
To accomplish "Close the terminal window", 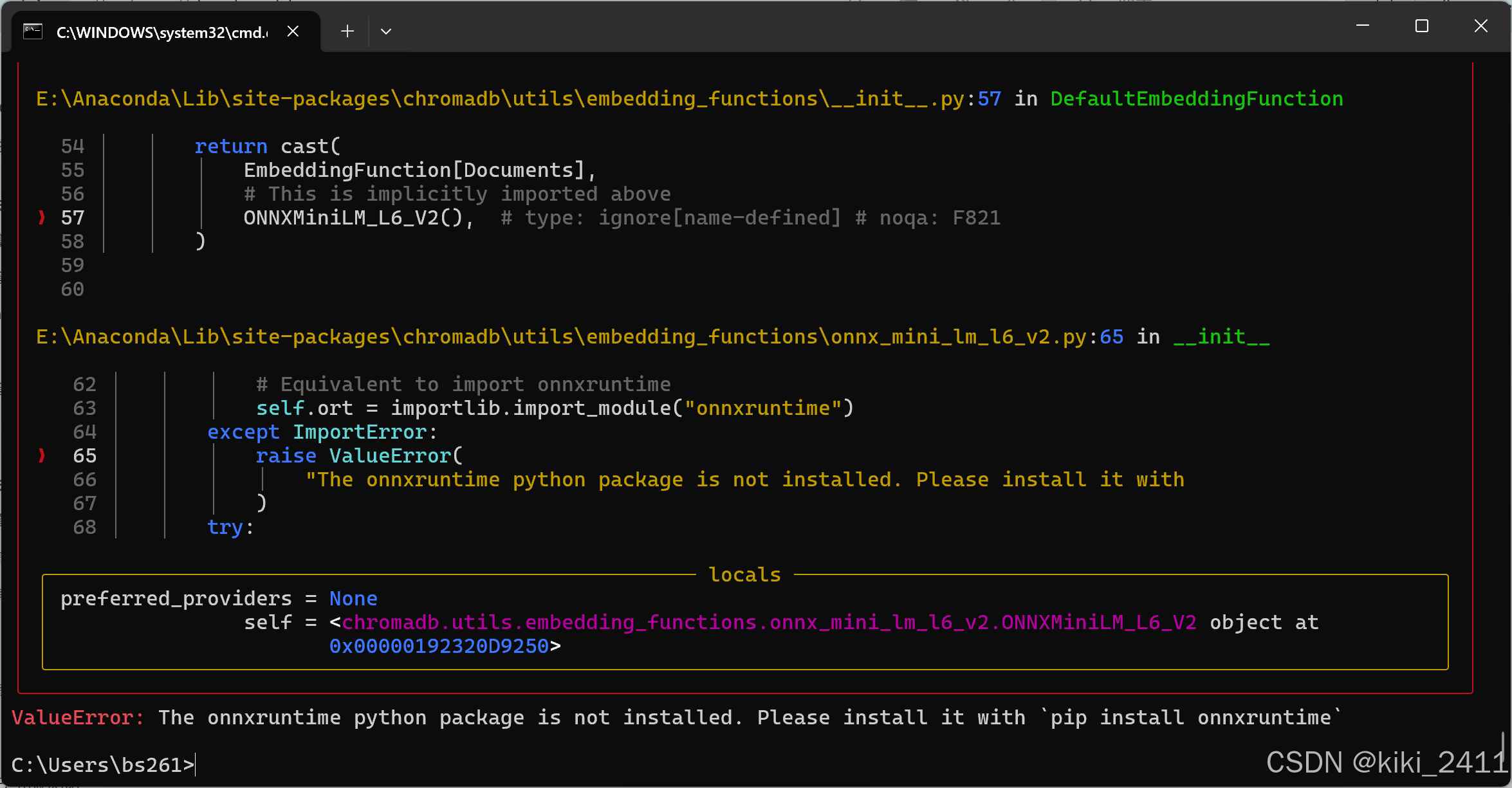I will [x=1480, y=26].
